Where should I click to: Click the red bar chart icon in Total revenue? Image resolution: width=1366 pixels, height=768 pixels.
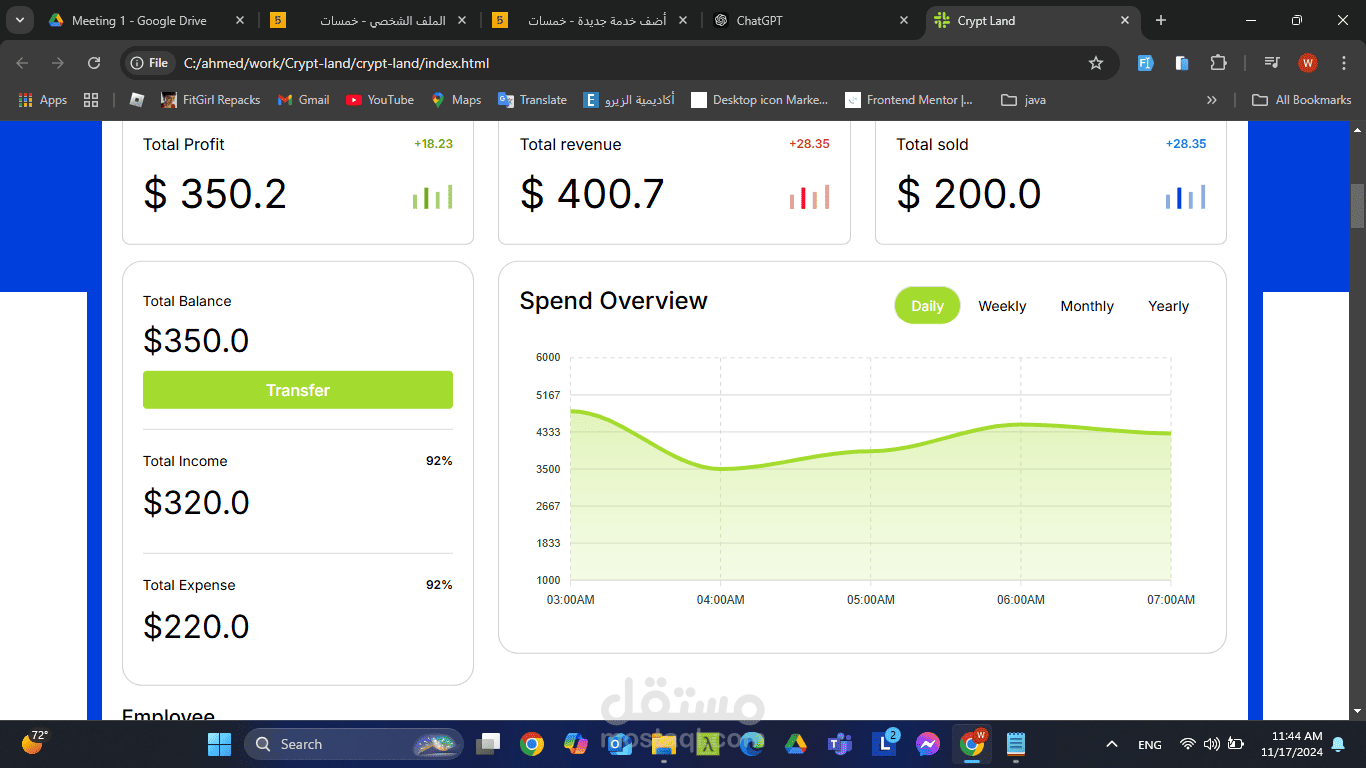pos(809,196)
